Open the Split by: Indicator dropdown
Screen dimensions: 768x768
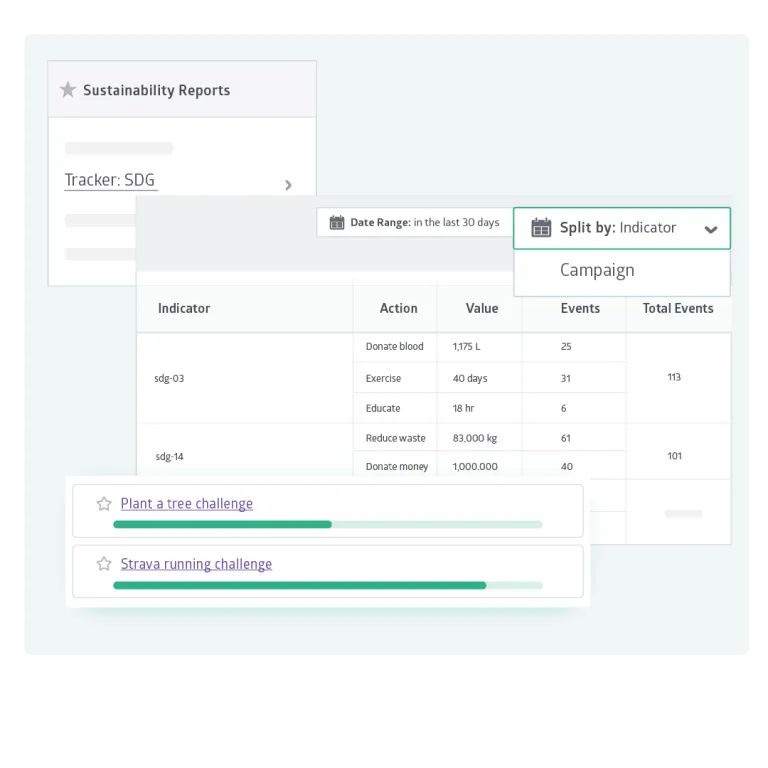click(621, 228)
